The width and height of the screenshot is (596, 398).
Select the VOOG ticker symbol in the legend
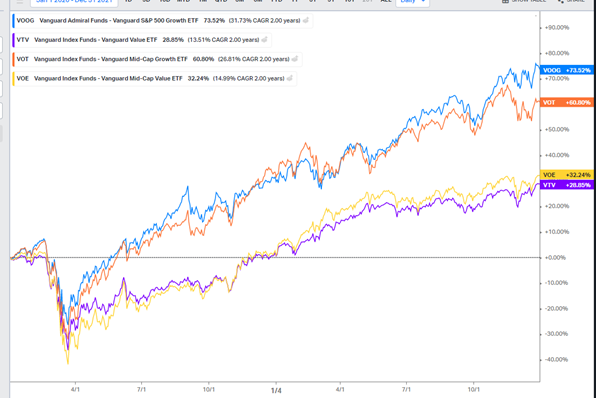25,21
